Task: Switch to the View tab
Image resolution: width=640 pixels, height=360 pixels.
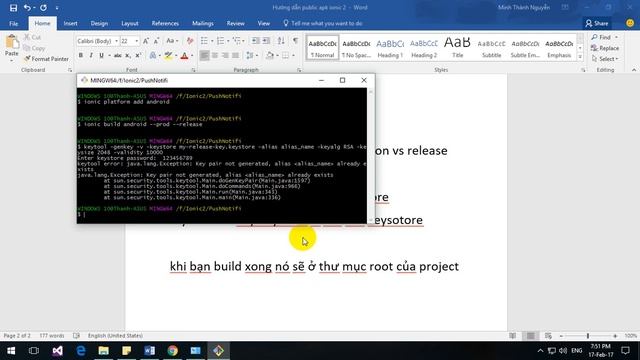Action: [264, 24]
